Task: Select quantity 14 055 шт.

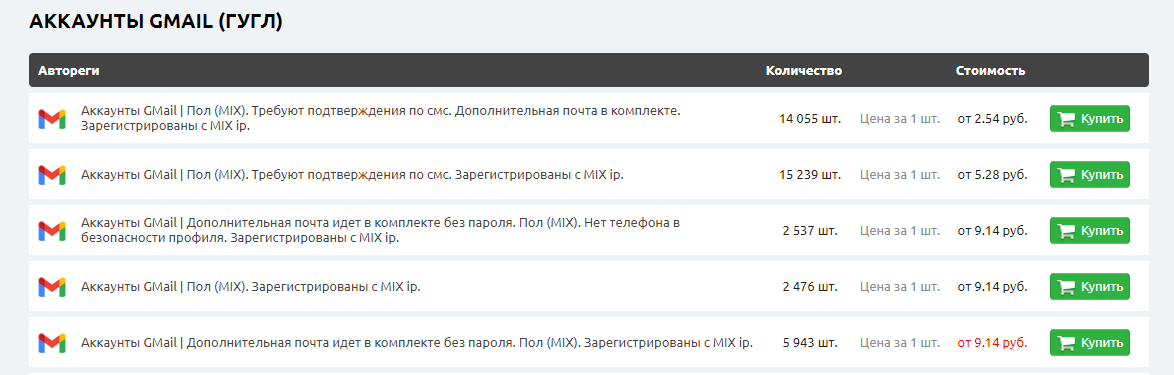Action: [810, 118]
